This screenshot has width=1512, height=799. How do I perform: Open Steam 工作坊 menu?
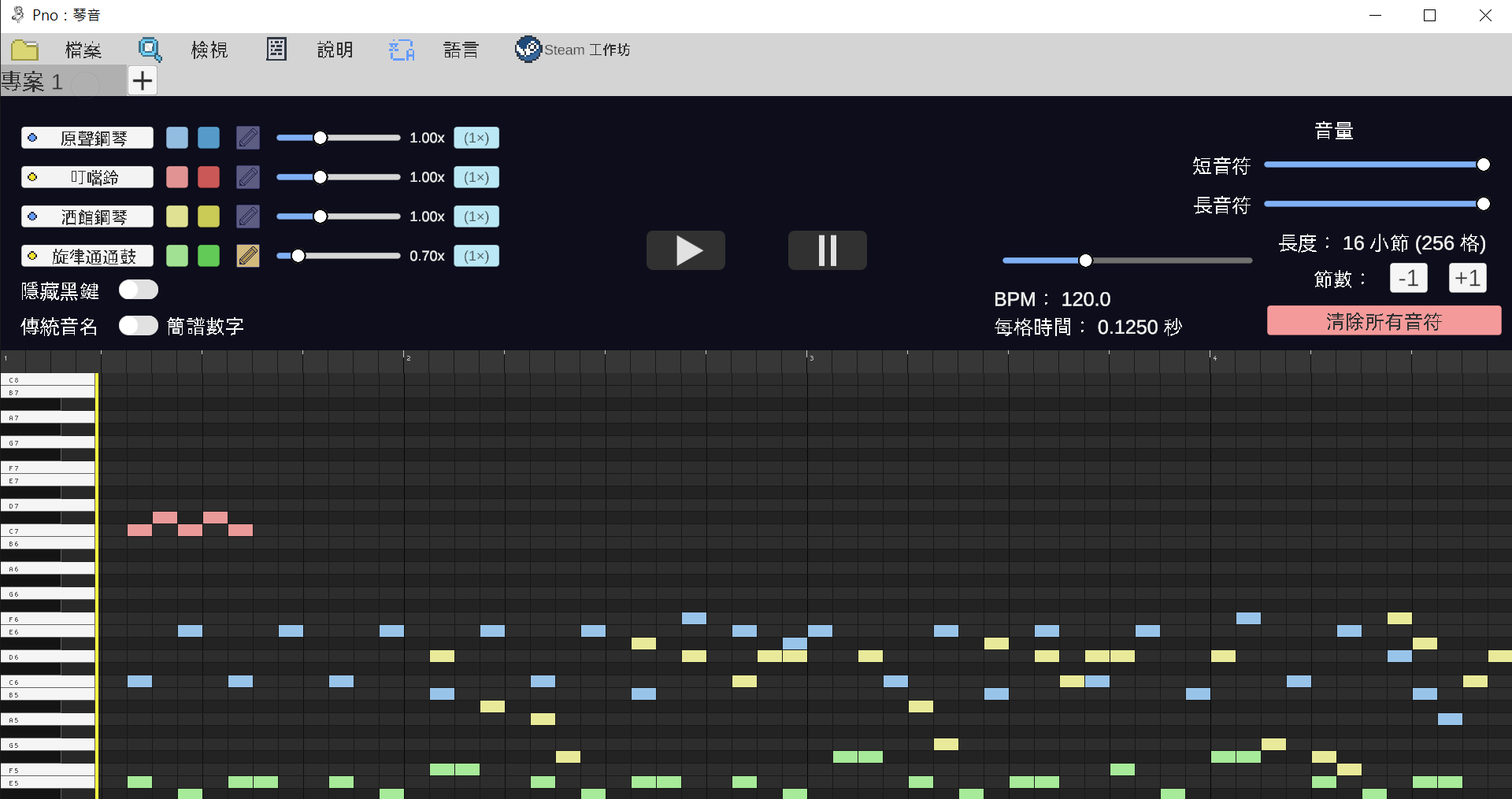click(587, 50)
